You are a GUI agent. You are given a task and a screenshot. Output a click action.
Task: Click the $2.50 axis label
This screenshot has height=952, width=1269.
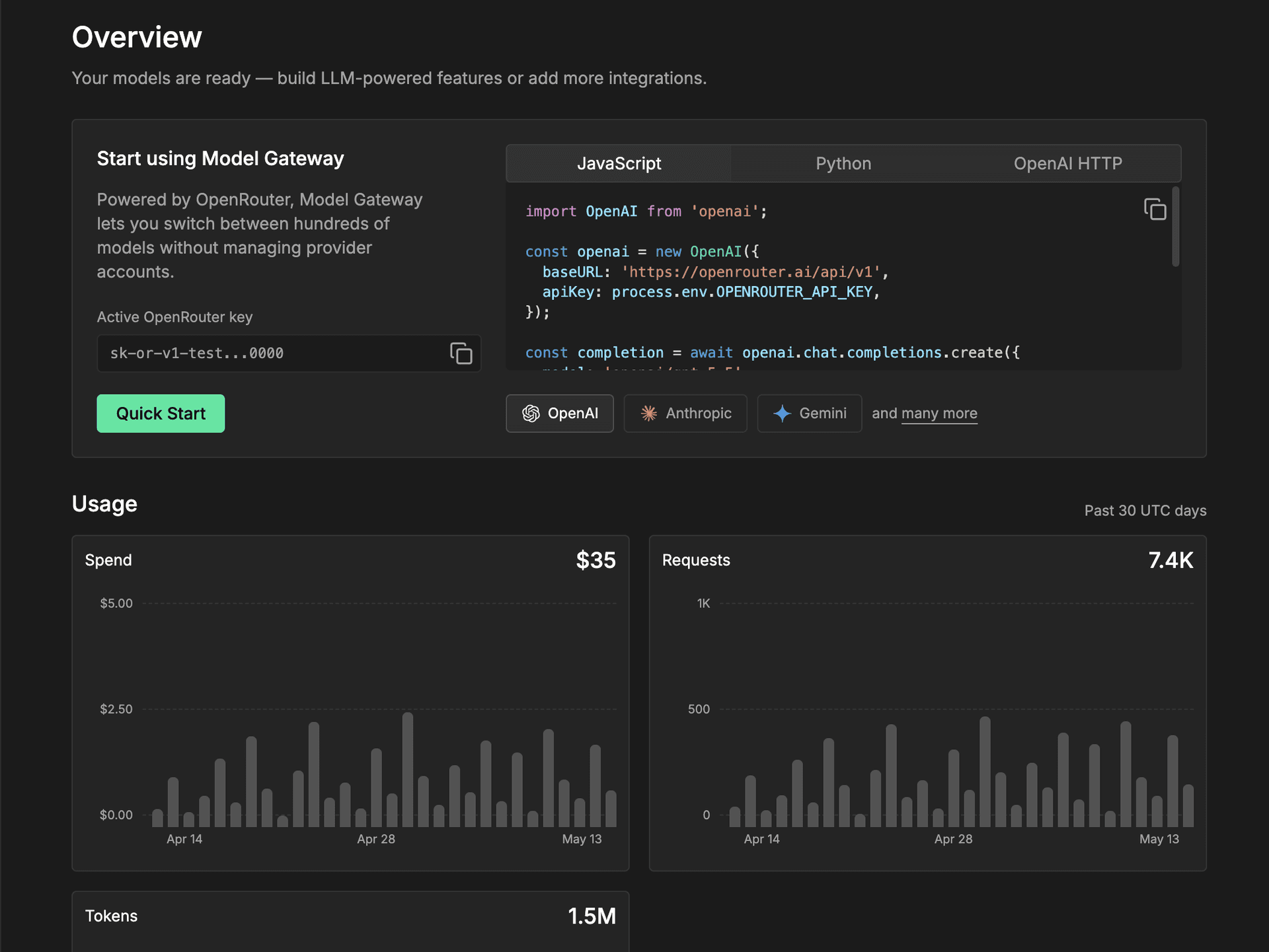(116, 709)
